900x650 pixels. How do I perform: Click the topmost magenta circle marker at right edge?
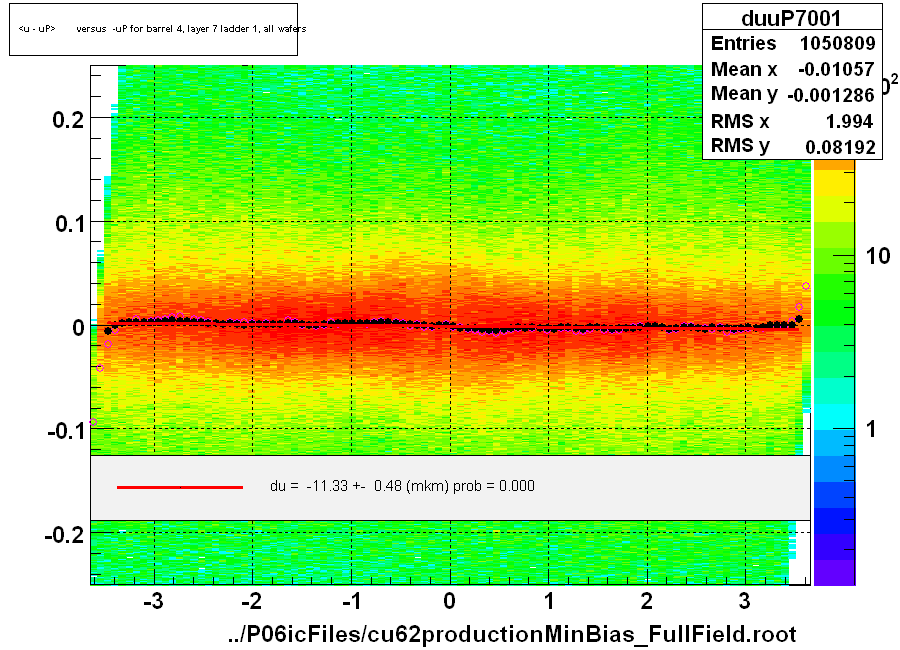tap(806, 286)
